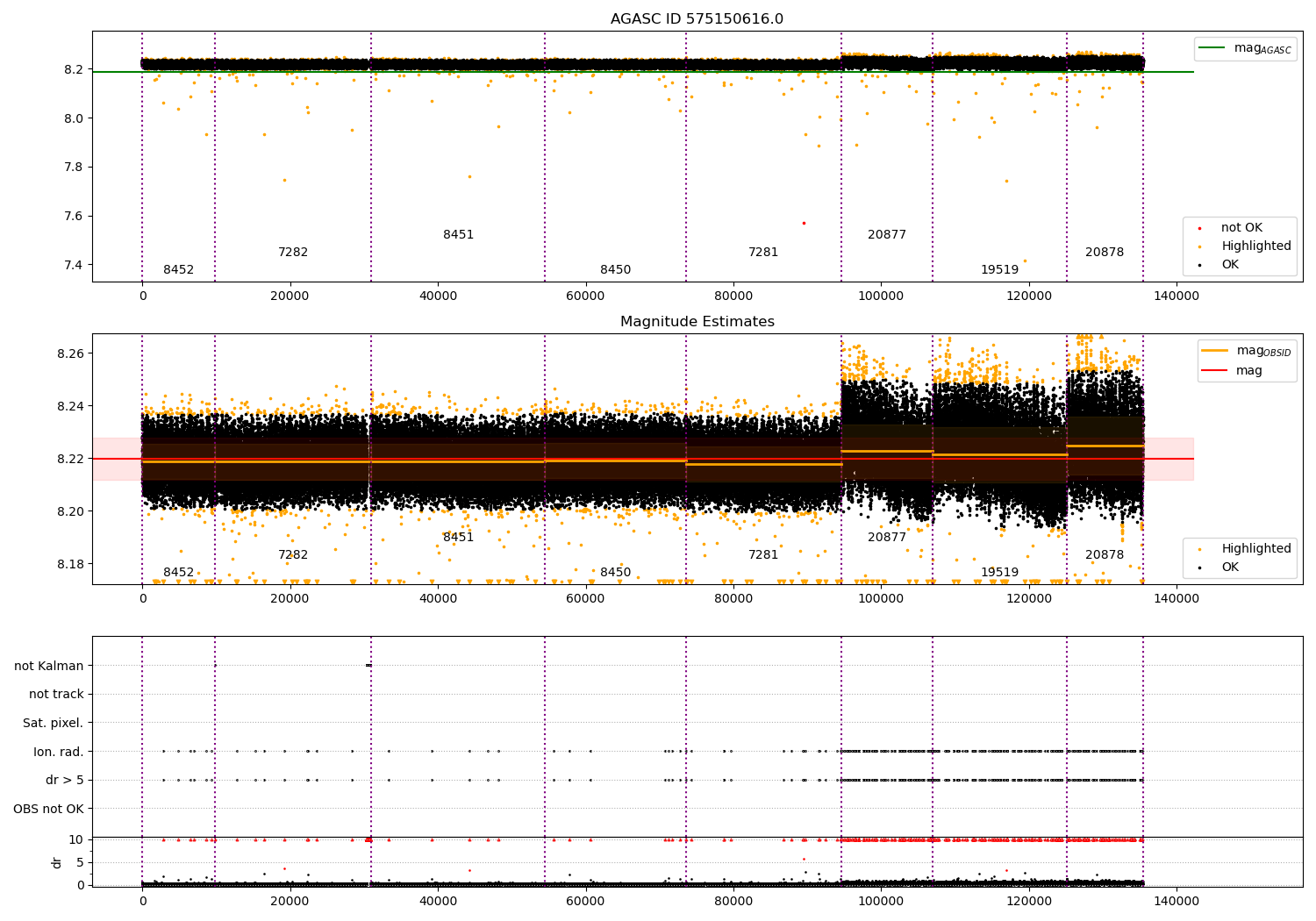Click OBSID label 20877 in the AGASC ID plot

[887, 235]
